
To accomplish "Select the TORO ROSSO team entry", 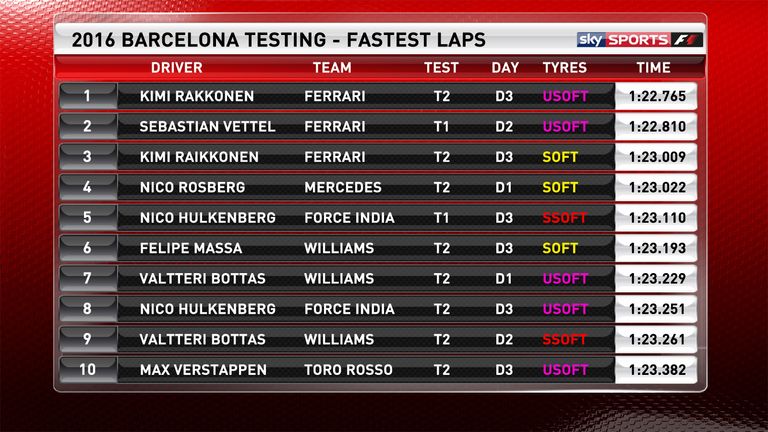I will (x=348, y=370).
